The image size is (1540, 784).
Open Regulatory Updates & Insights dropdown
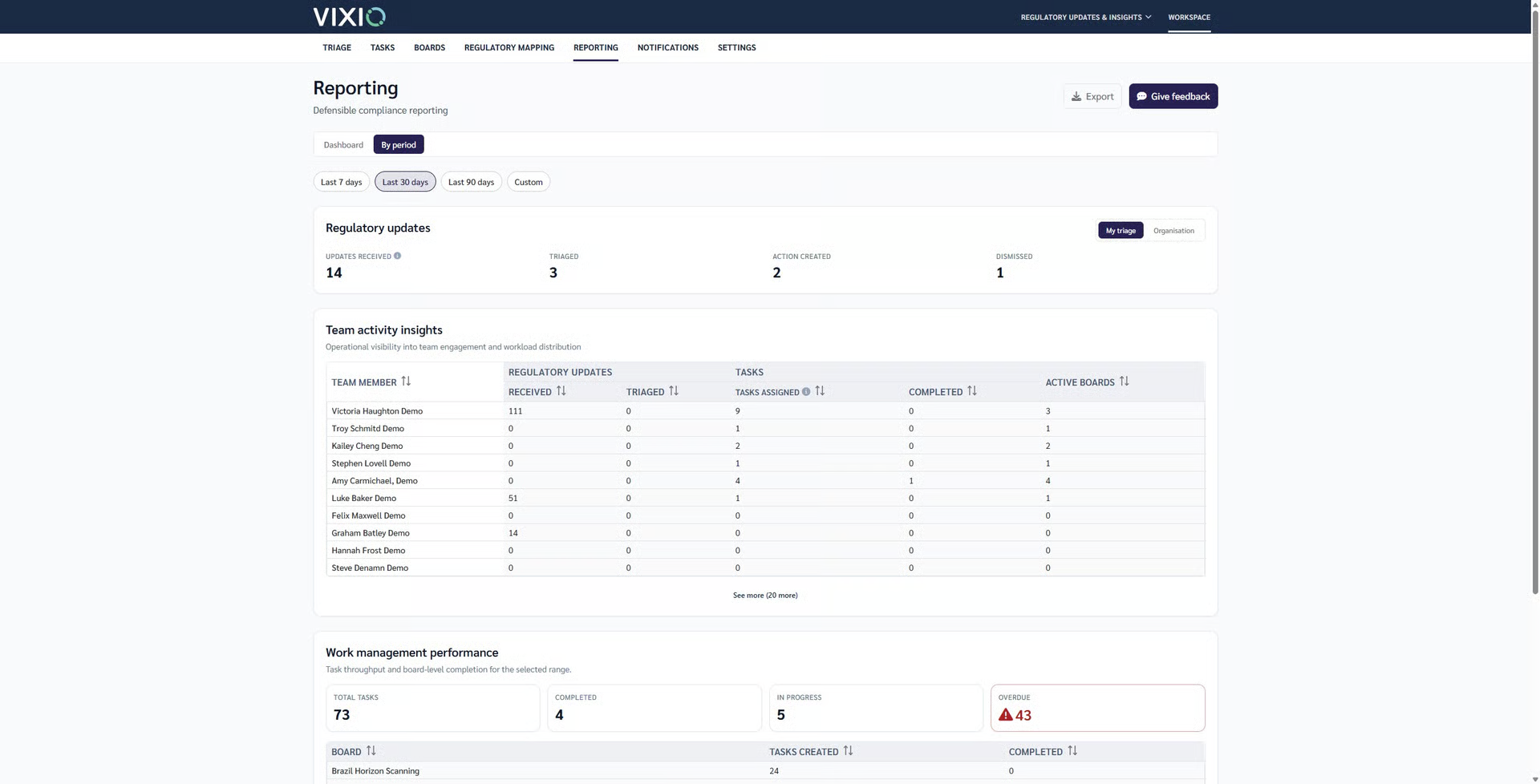(x=1086, y=17)
